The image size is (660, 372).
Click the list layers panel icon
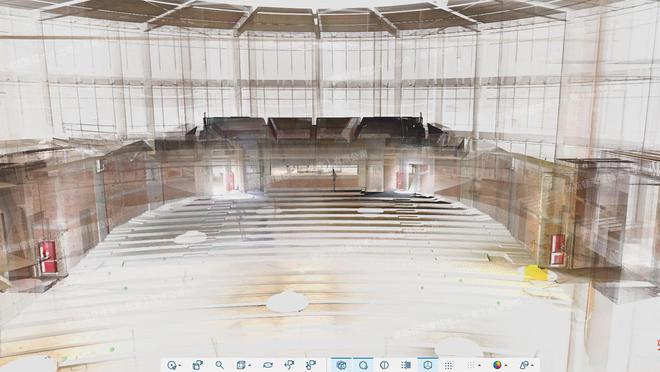406,365
